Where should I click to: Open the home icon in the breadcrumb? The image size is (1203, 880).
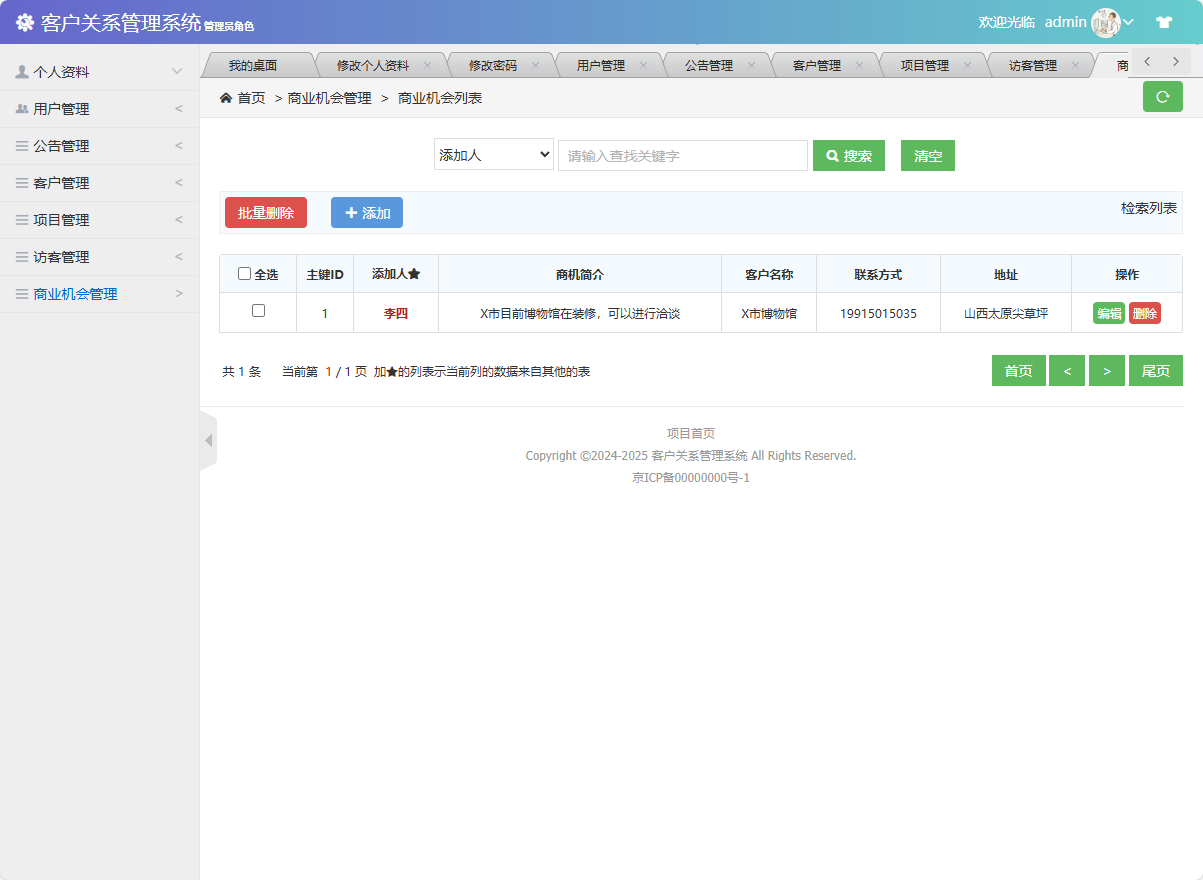point(228,98)
